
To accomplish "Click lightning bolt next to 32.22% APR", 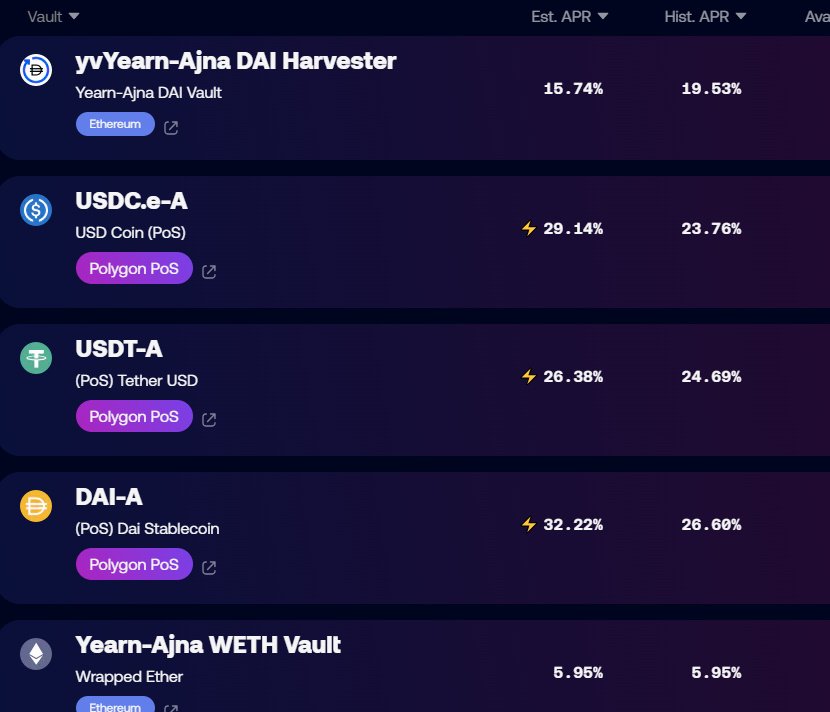I will click(x=529, y=524).
